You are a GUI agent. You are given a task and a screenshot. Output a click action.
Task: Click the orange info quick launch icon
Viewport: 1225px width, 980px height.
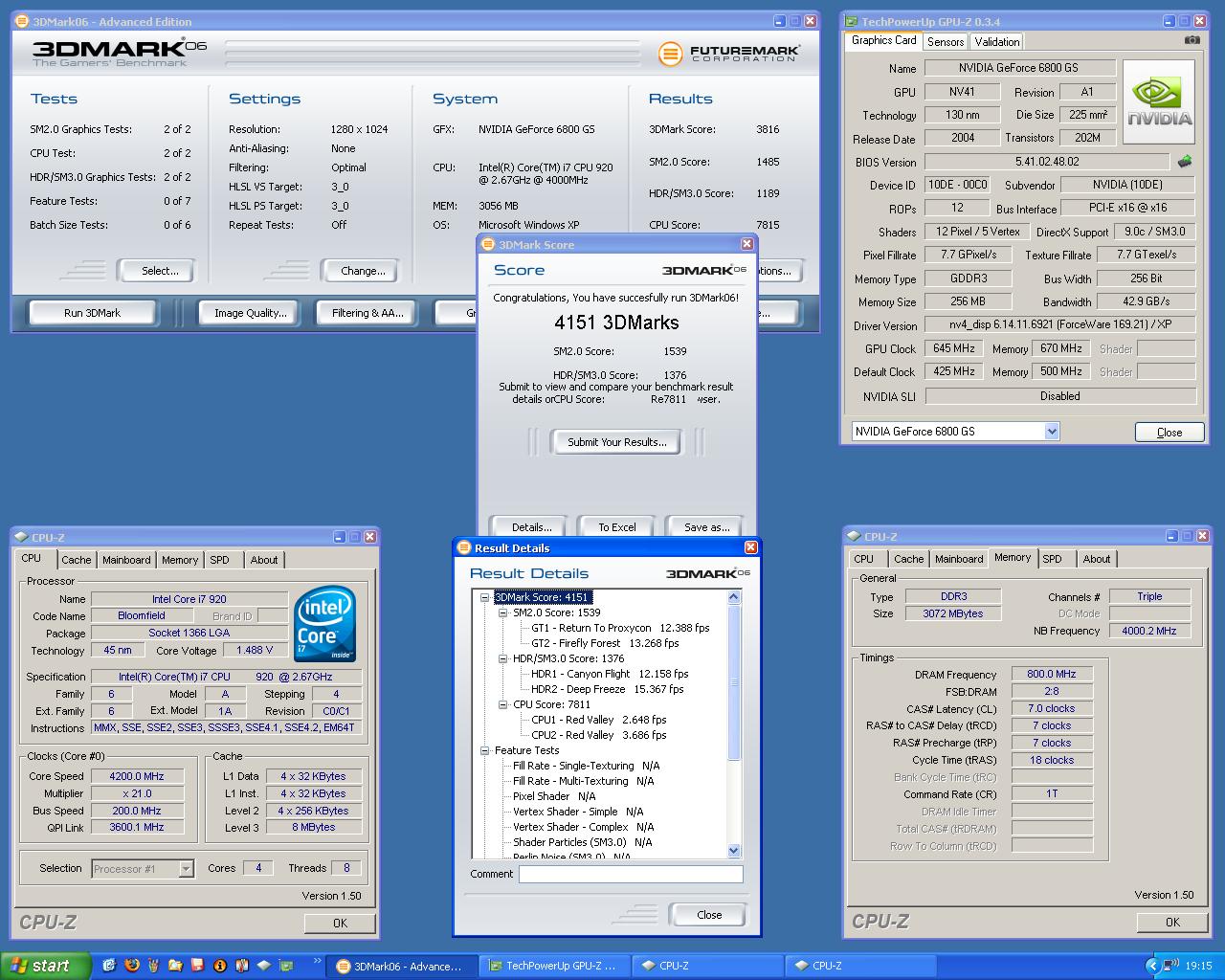click(x=219, y=966)
